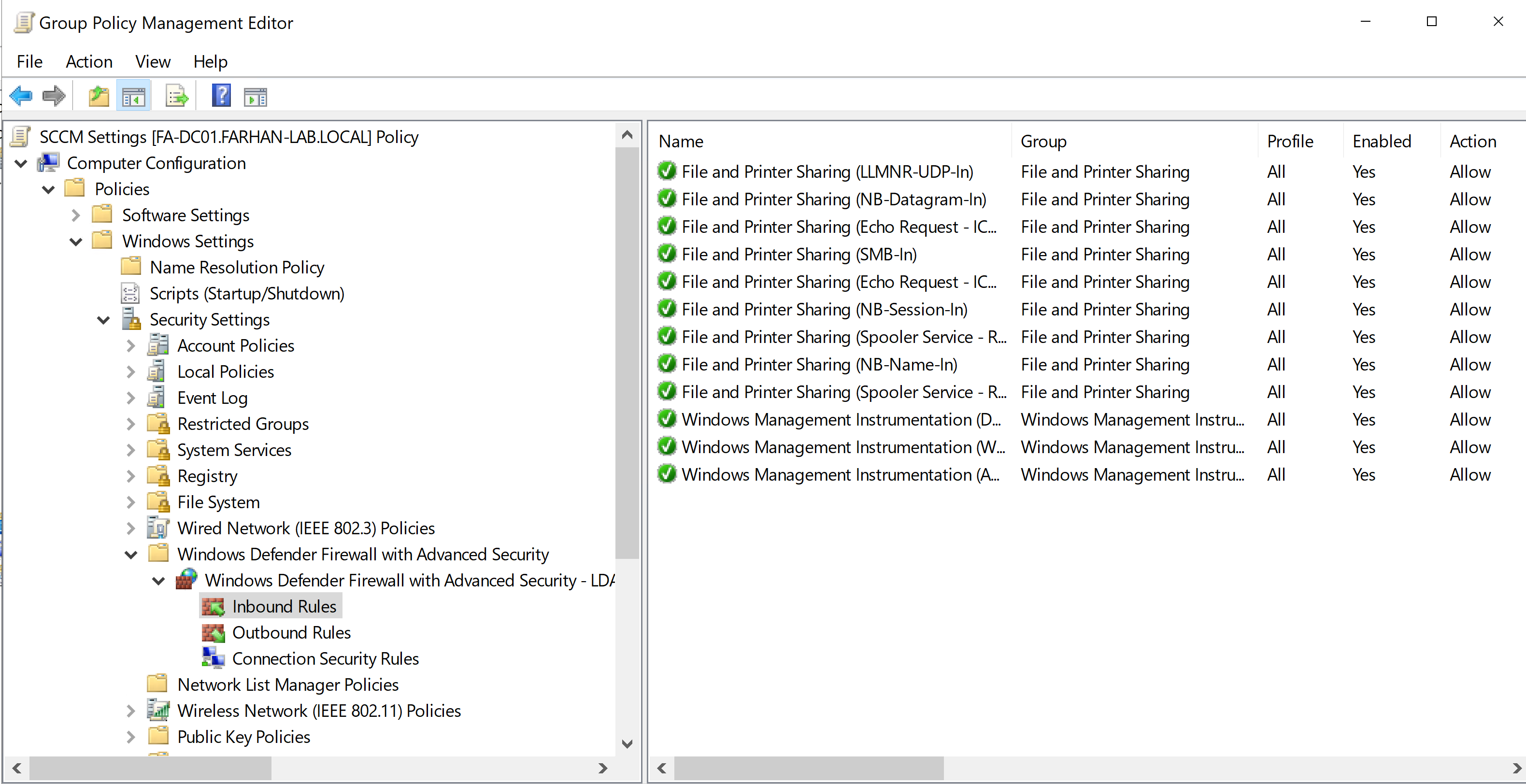Image resolution: width=1526 pixels, height=784 pixels.
Task: Click green check on SMB-In rule
Action: (x=667, y=254)
